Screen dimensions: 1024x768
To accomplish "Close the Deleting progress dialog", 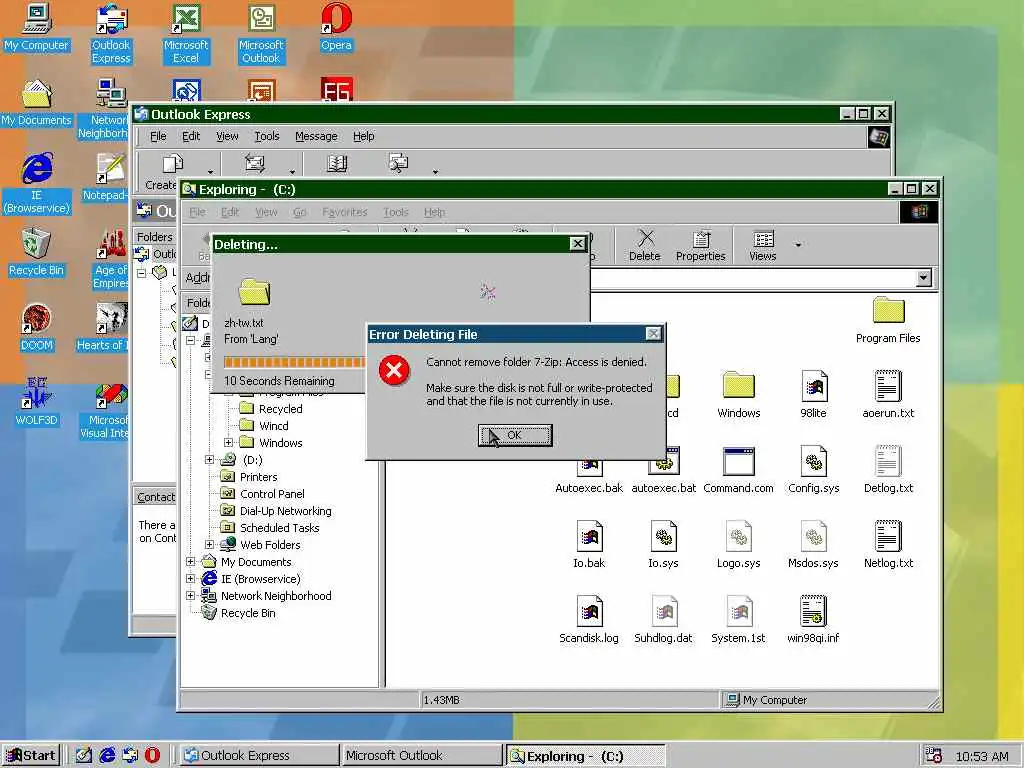I will (577, 244).
